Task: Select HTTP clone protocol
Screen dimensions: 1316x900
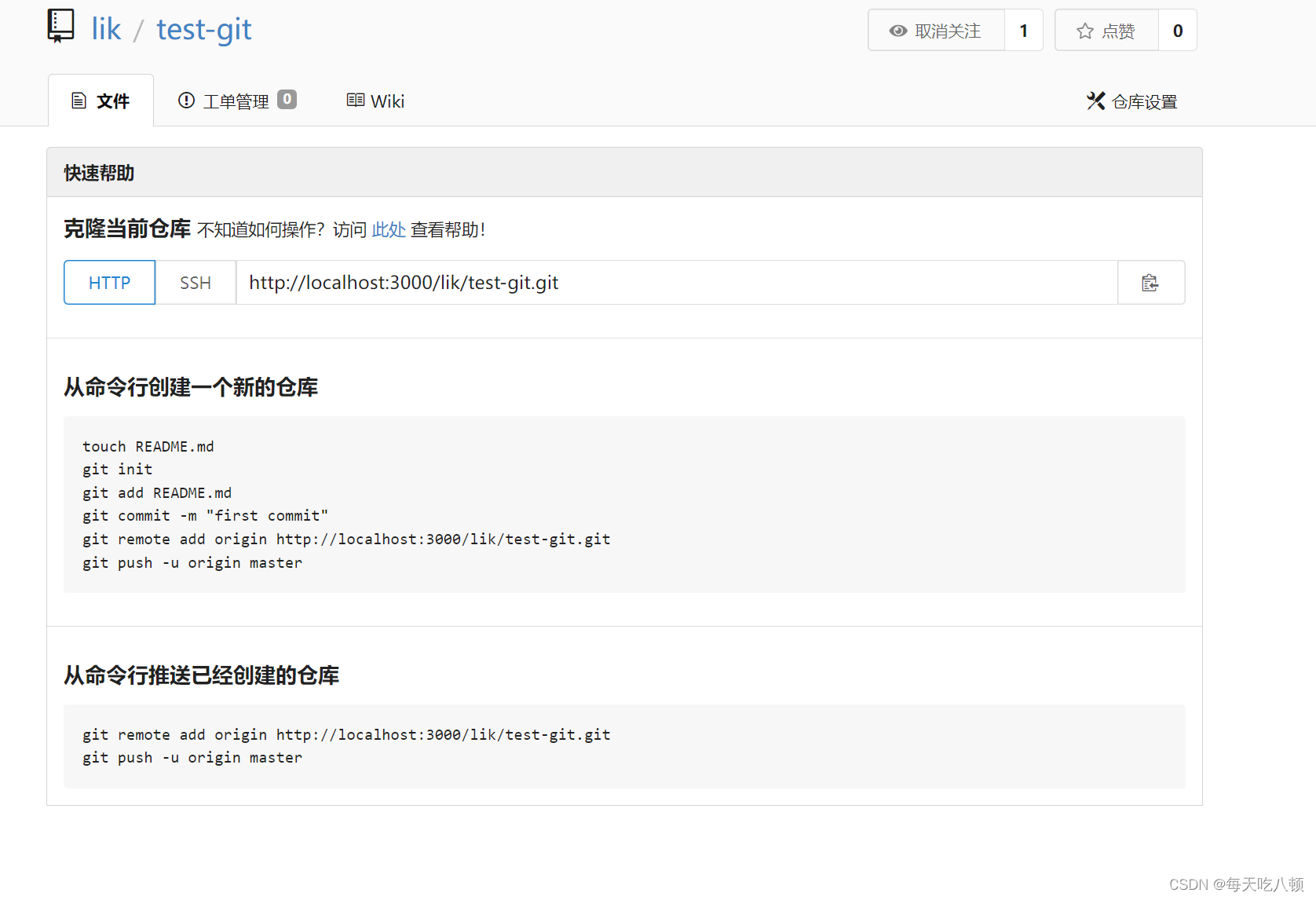Action: (x=109, y=283)
